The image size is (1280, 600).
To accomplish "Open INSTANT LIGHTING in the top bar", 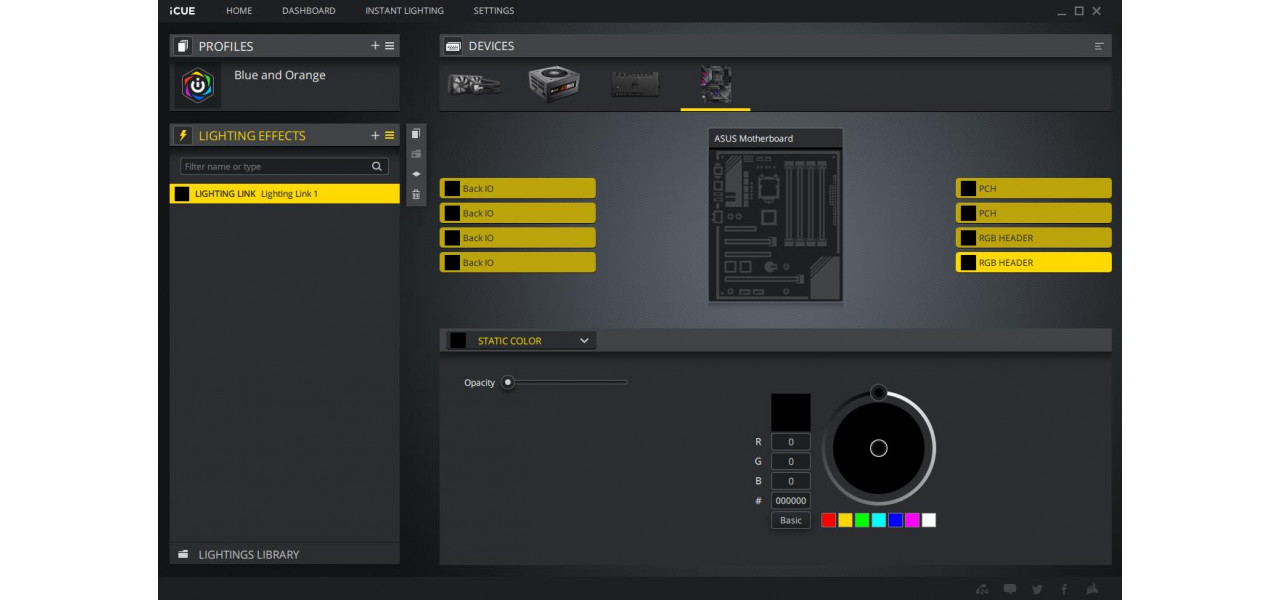I will coord(404,11).
